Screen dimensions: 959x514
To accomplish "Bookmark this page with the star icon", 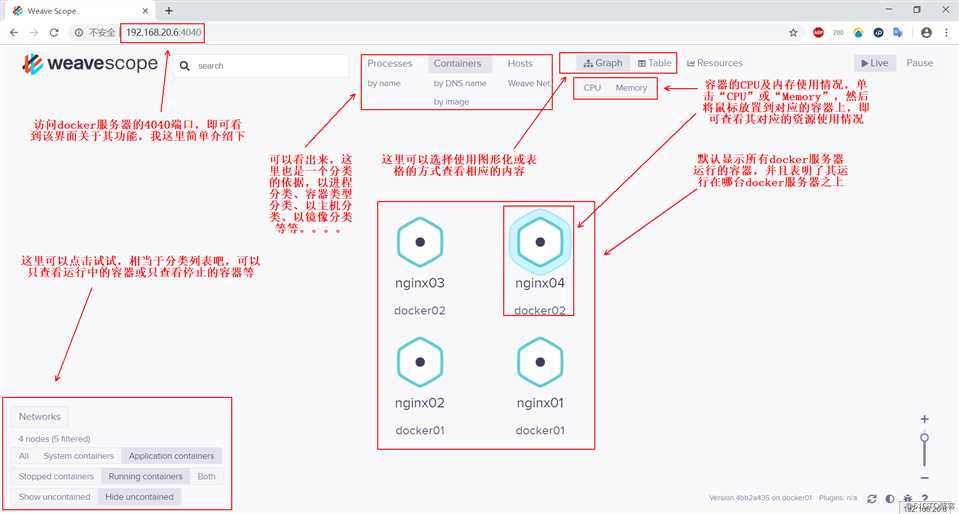I will click(x=793, y=33).
